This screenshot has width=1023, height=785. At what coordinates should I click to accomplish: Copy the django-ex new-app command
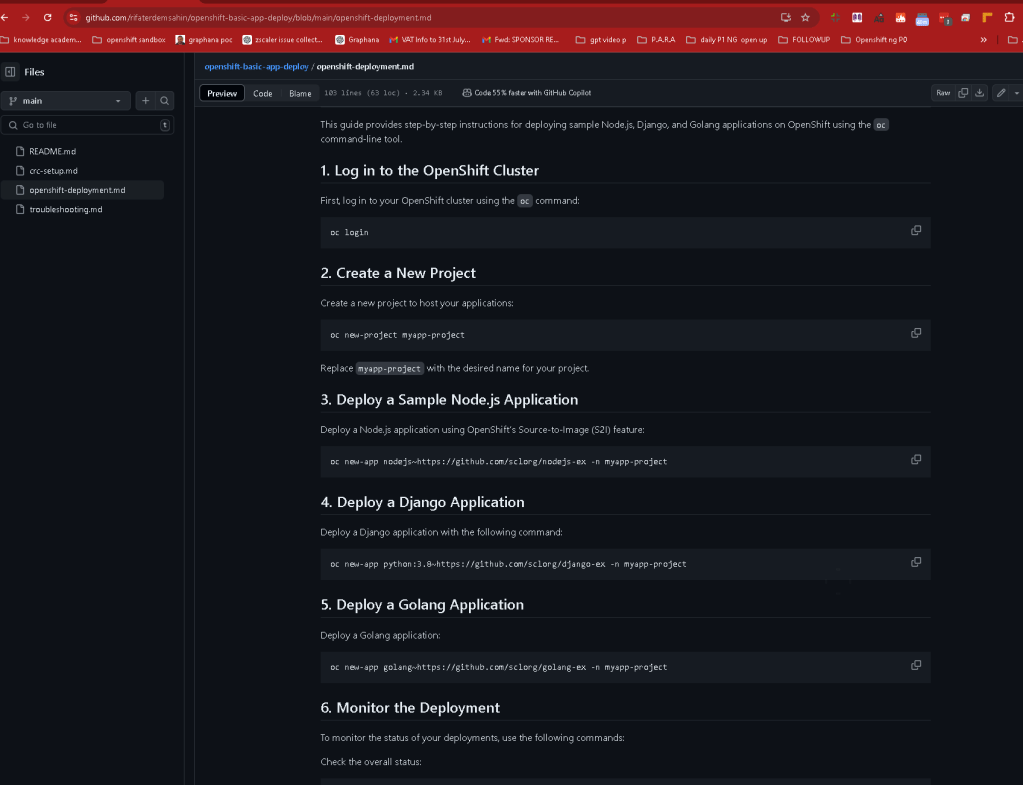916,562
